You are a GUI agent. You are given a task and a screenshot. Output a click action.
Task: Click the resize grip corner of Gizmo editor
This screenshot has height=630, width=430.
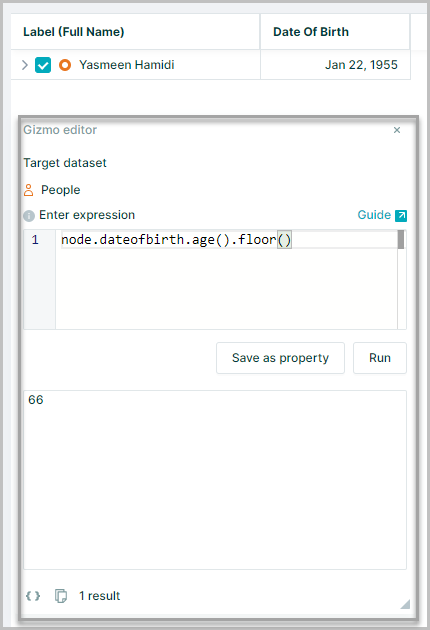coord(405,604)
